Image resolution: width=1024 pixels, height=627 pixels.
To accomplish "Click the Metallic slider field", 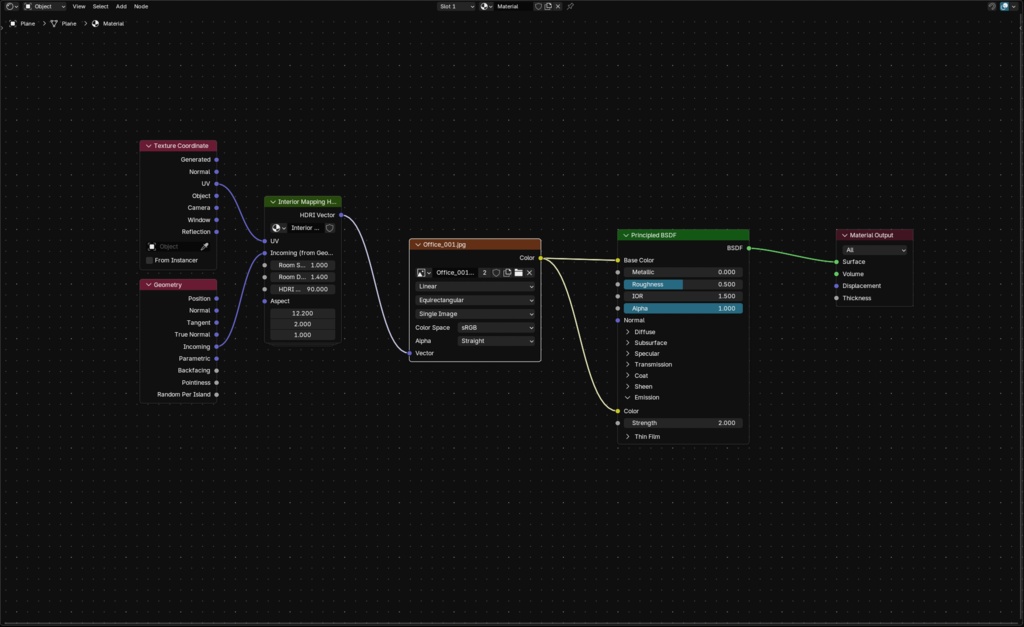I will (683, 272).
